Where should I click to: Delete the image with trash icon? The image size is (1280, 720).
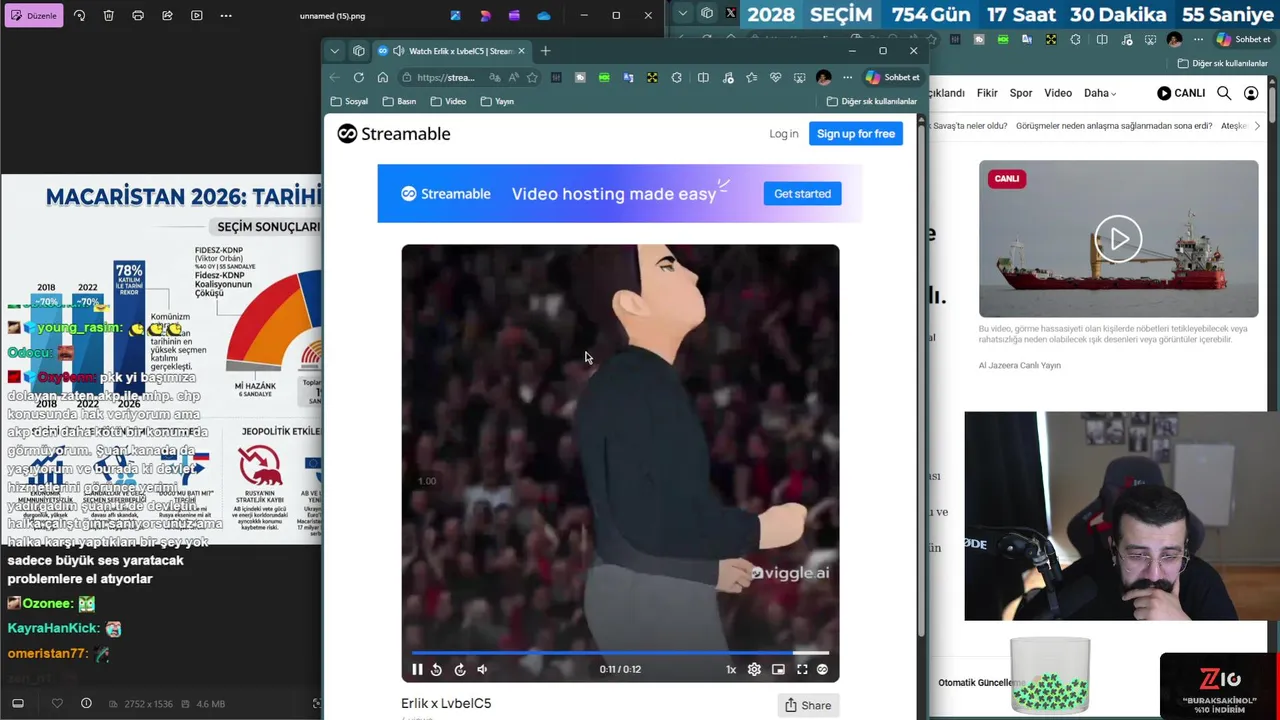109,16
